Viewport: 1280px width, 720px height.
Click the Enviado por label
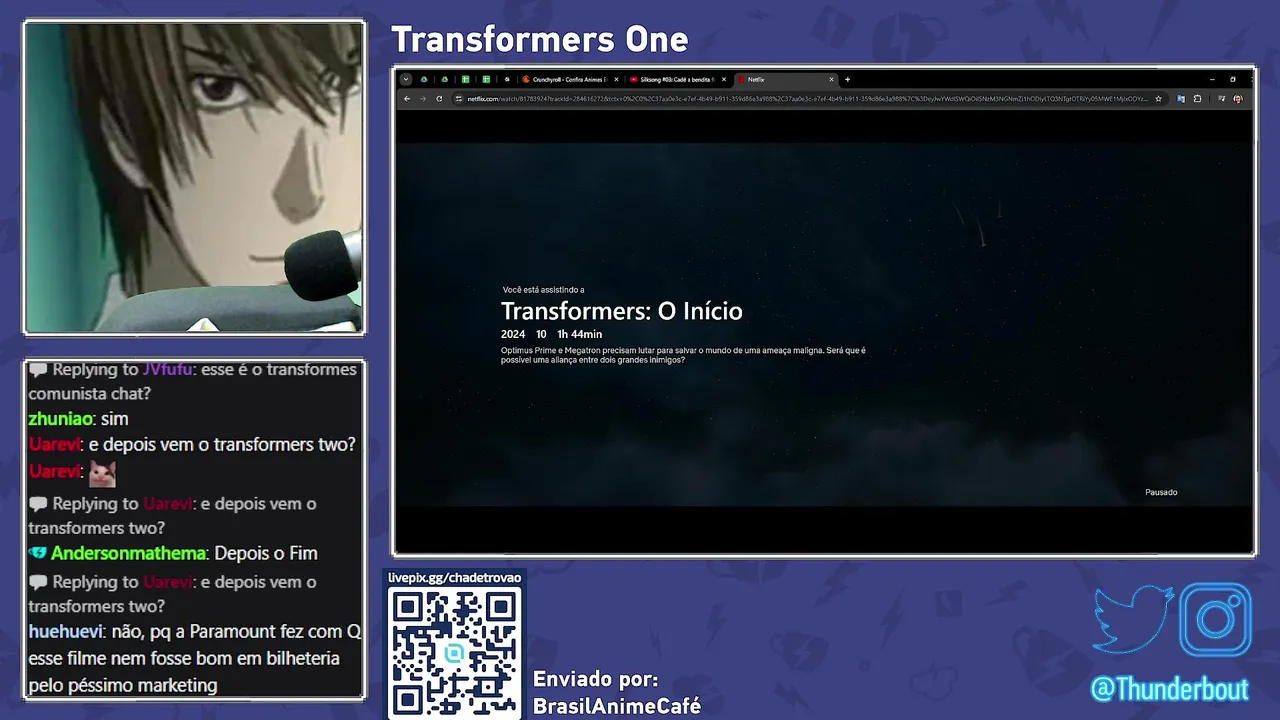click(595, 680)
